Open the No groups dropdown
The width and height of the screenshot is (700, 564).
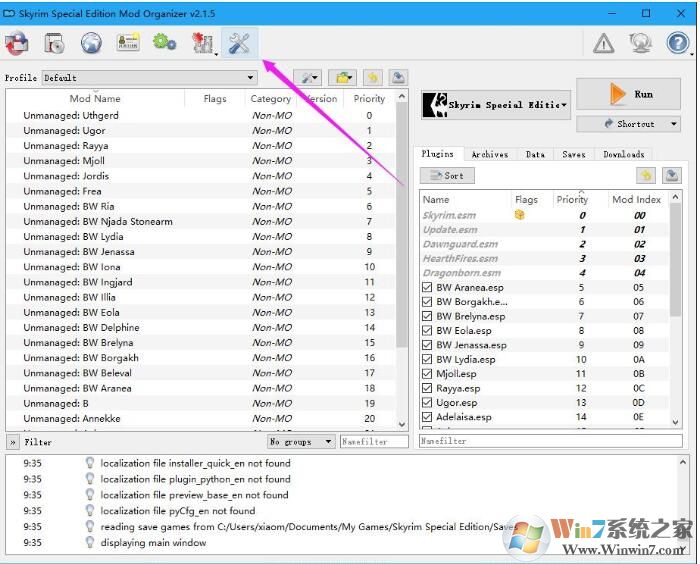(301, 441)
